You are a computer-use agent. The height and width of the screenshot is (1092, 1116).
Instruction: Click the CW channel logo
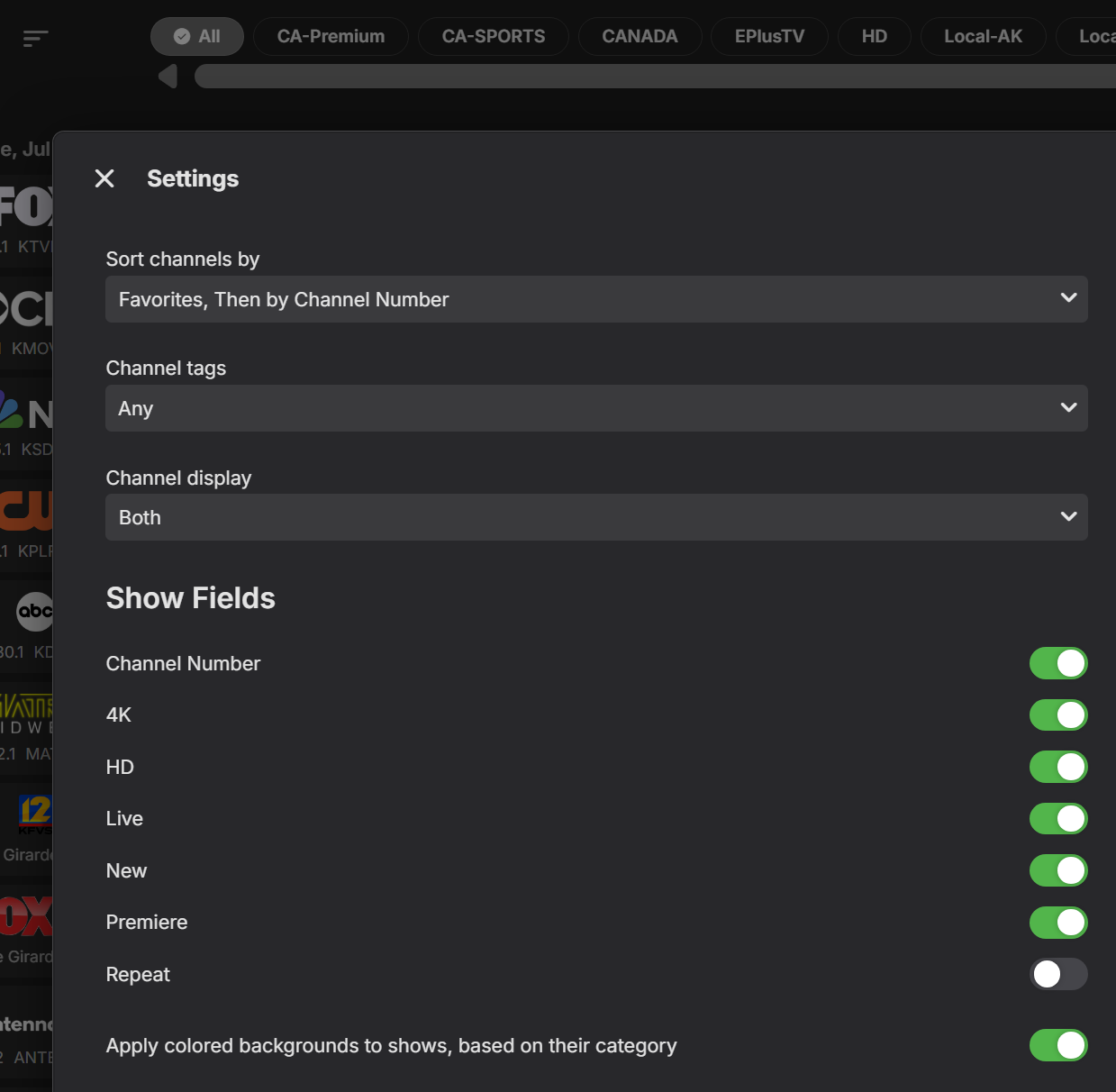tap(27, 510)
